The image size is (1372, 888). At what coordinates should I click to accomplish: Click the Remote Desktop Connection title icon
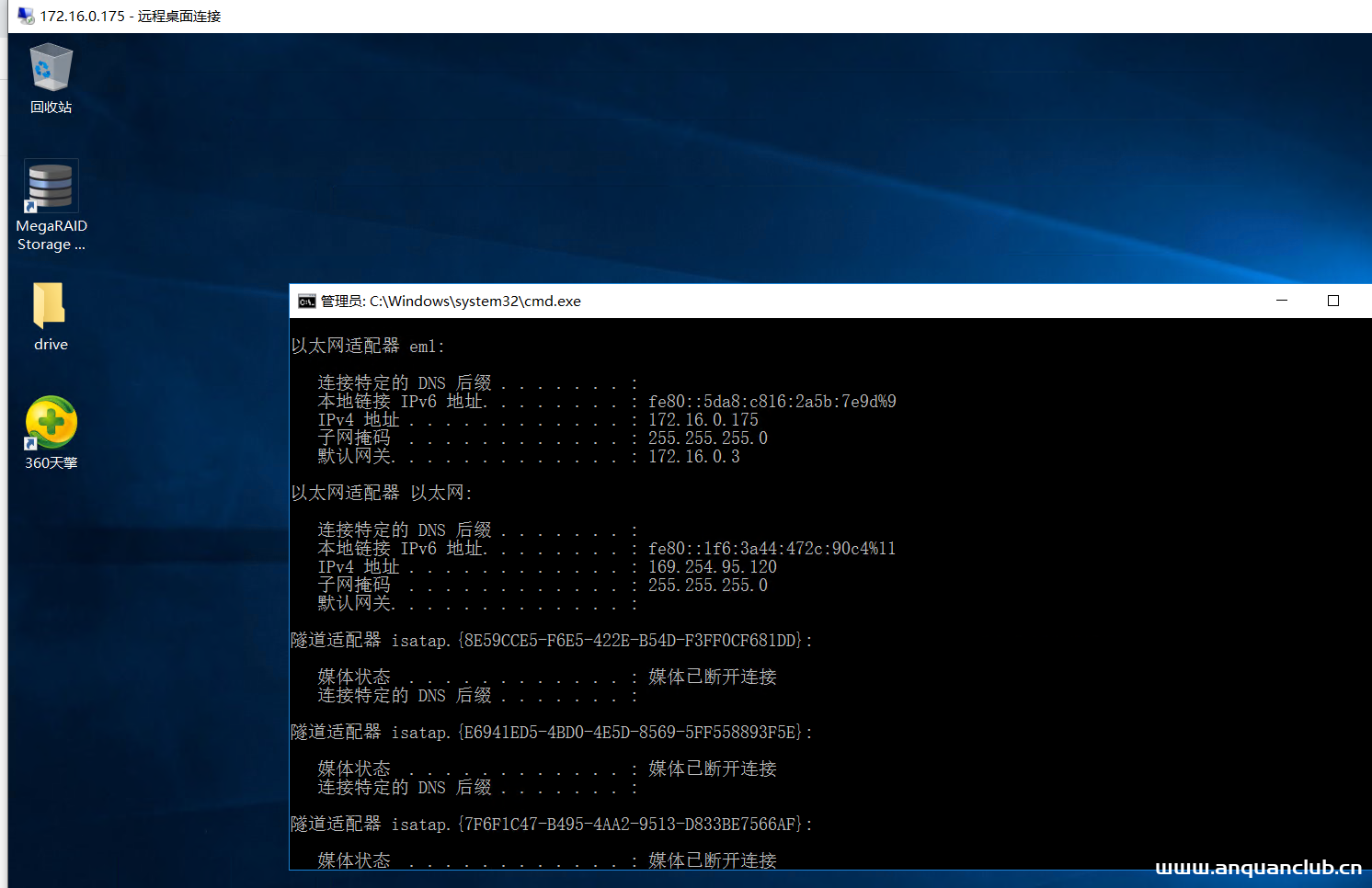coord(26,17)
